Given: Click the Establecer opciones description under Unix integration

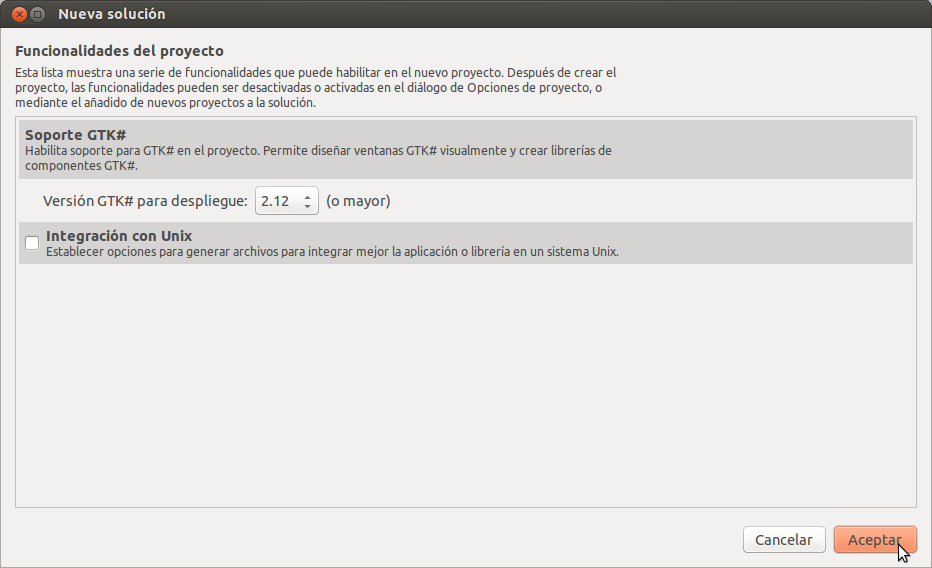Looking at the screenshot, I should 332,252.
